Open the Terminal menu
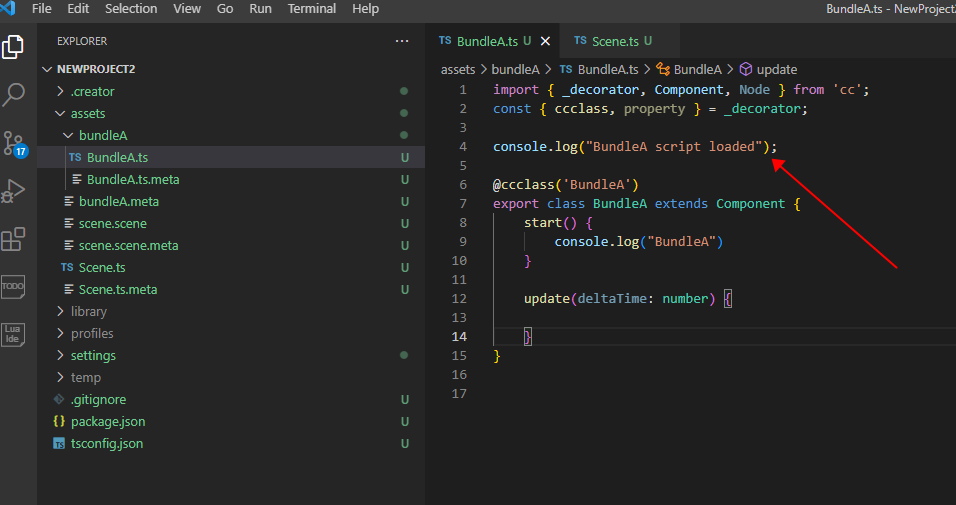The image size is (956, 505). [312, 9]
